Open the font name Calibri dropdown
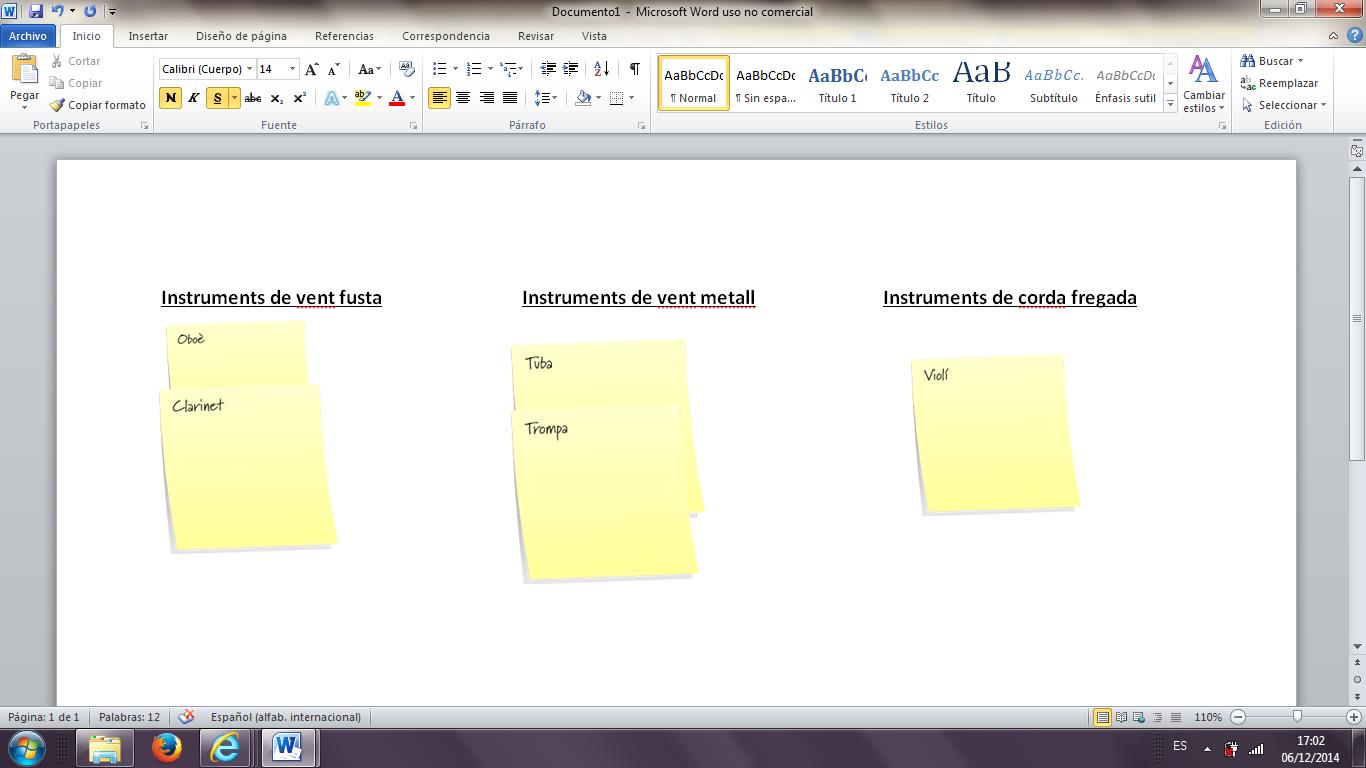This screenshot has width=1366, height=768. coord(249,69)
